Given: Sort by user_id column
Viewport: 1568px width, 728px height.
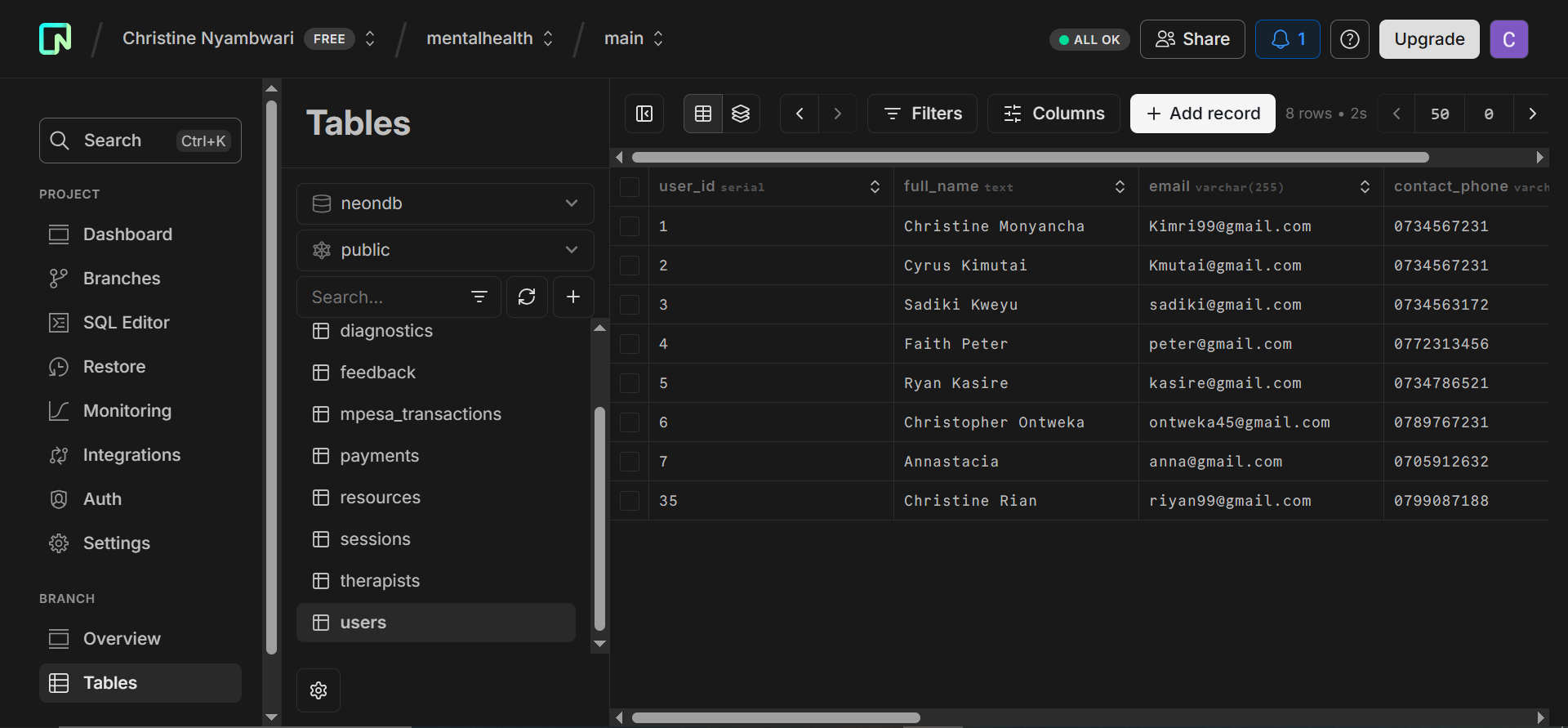Looking at the screenshot, I should click(875, 187).
